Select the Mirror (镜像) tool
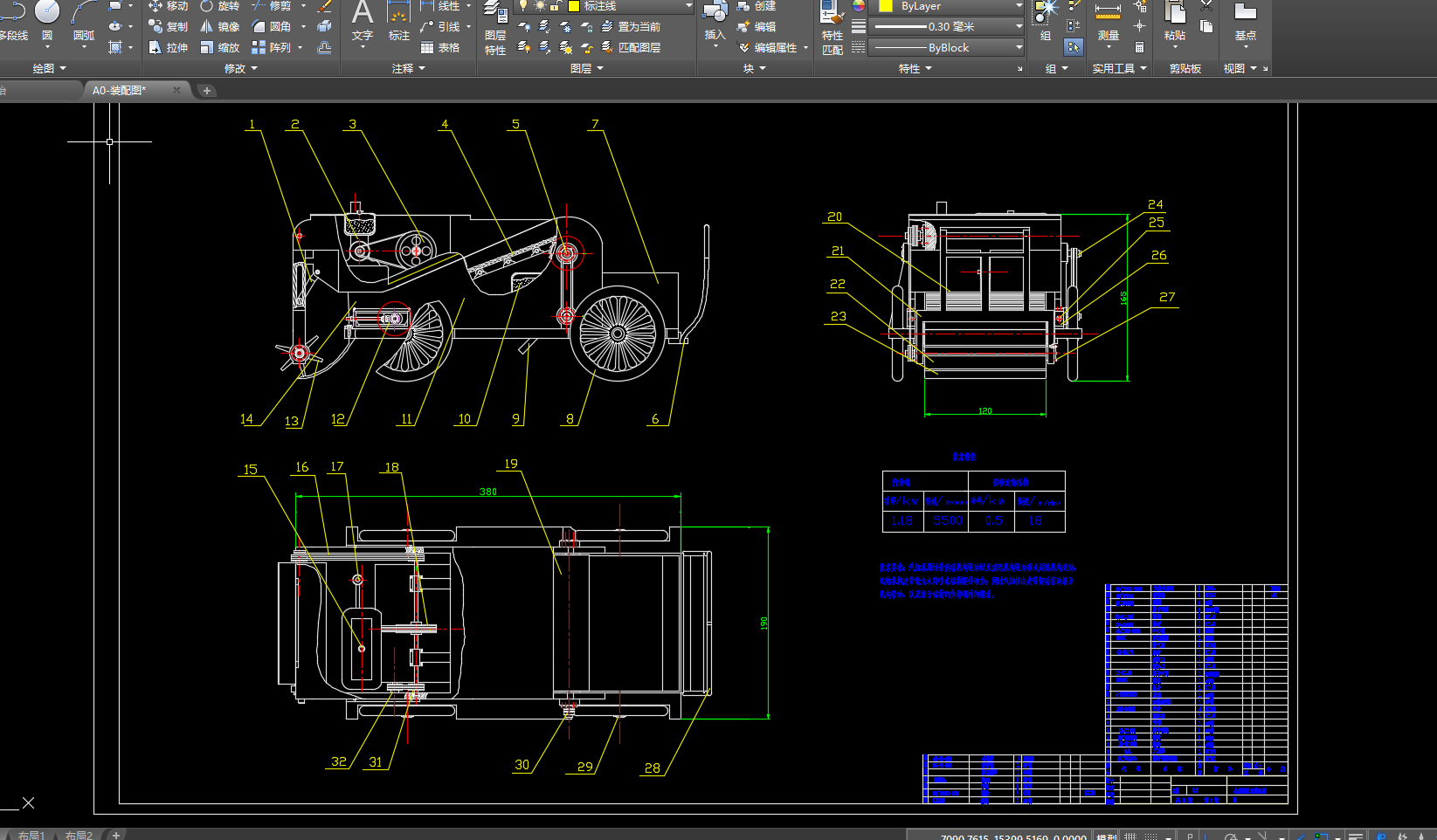This screenshot has height=840, width=1437. [219, 27]
